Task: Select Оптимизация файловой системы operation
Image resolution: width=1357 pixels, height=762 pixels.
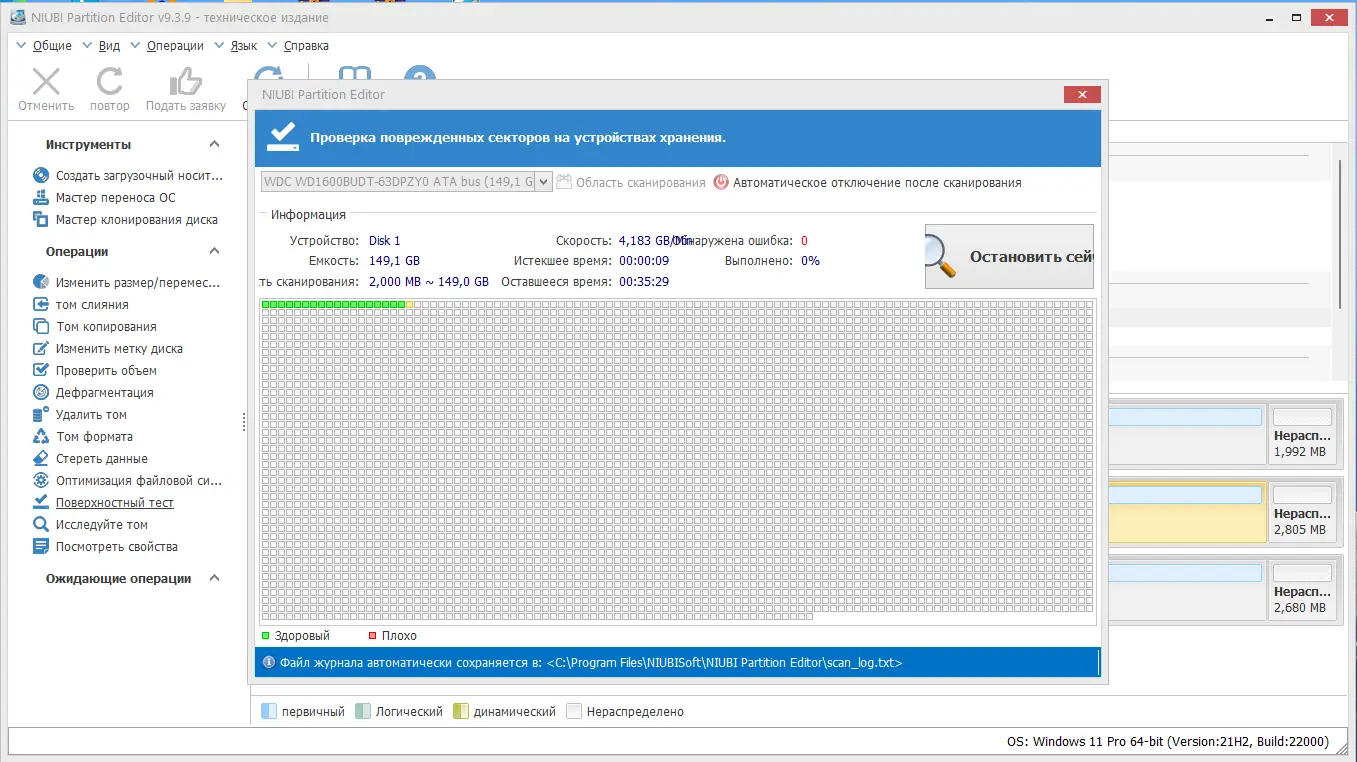Action: (127, 480)
